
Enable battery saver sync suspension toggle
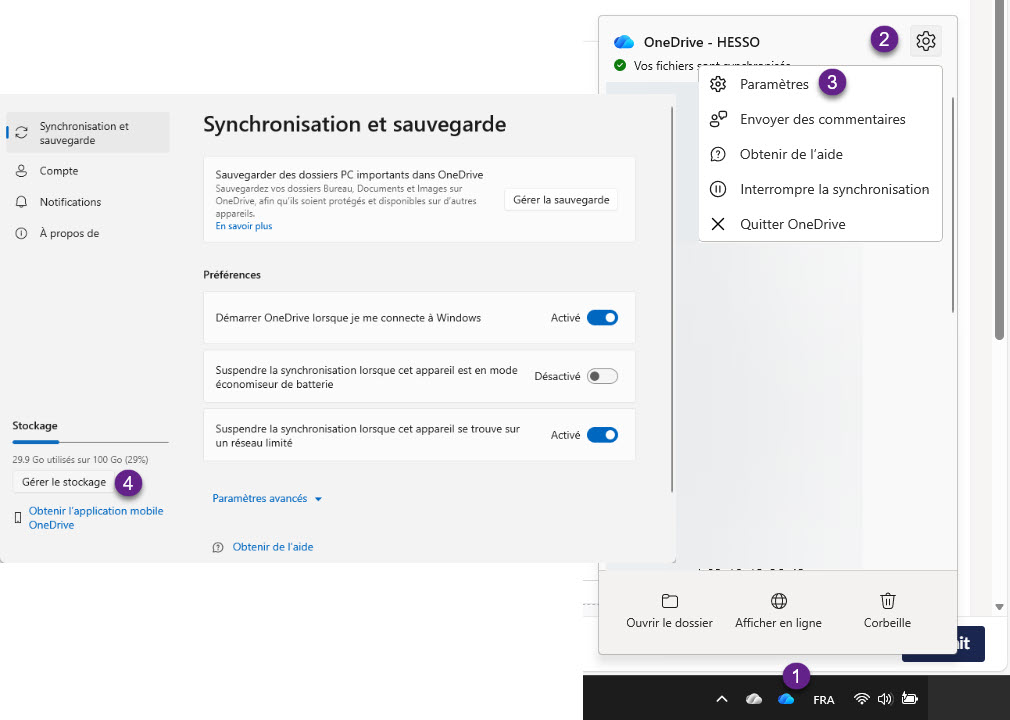coord(602,376)
